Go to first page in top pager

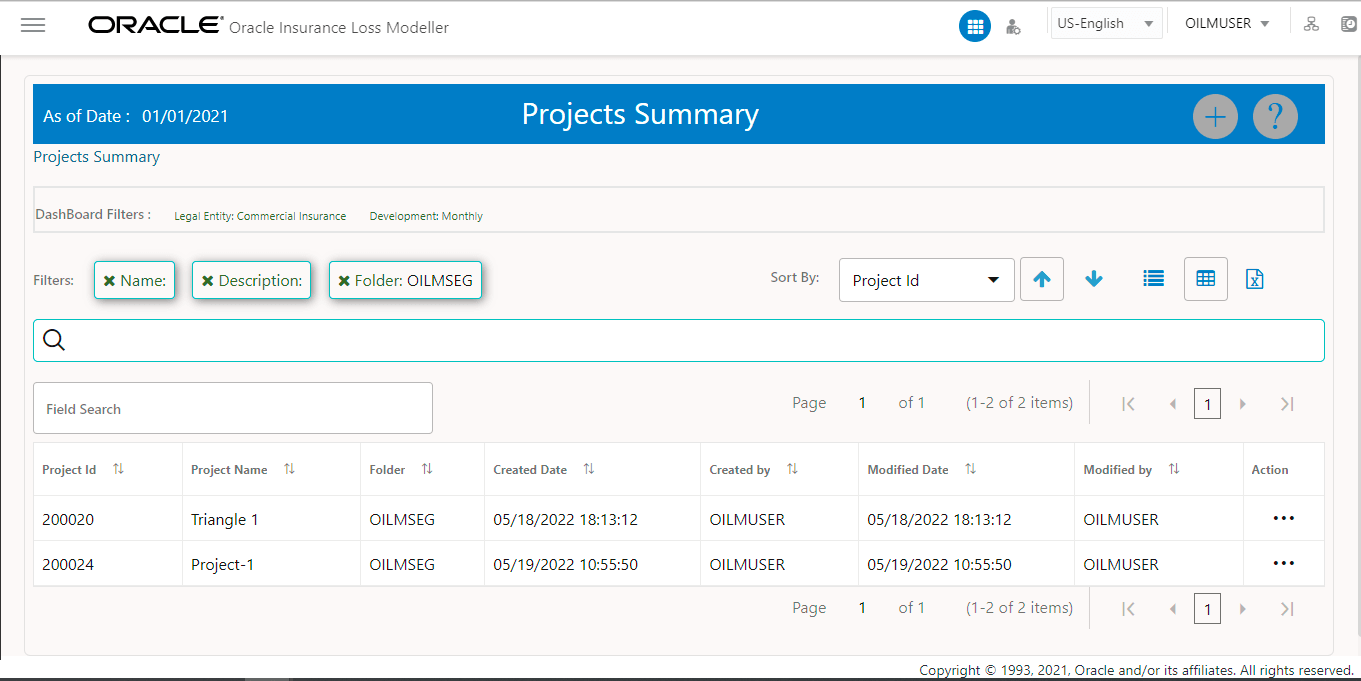click(1128, 404)
